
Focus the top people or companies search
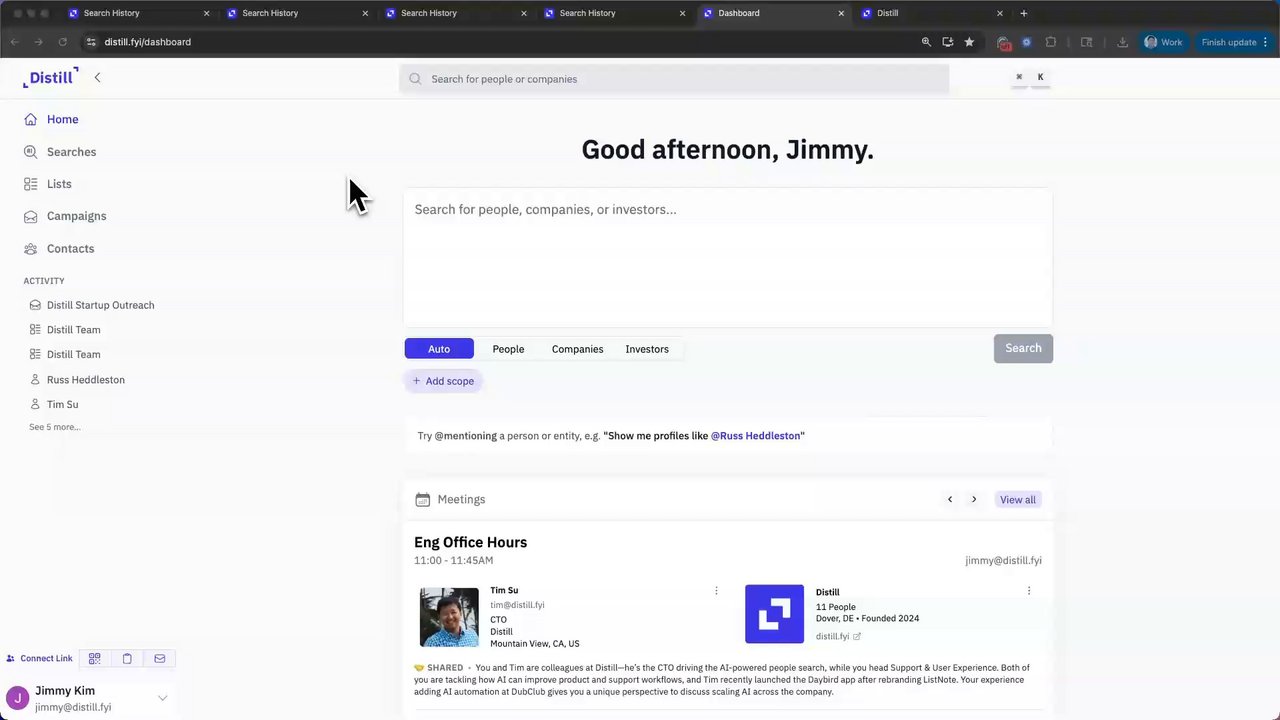pos(674,79)
